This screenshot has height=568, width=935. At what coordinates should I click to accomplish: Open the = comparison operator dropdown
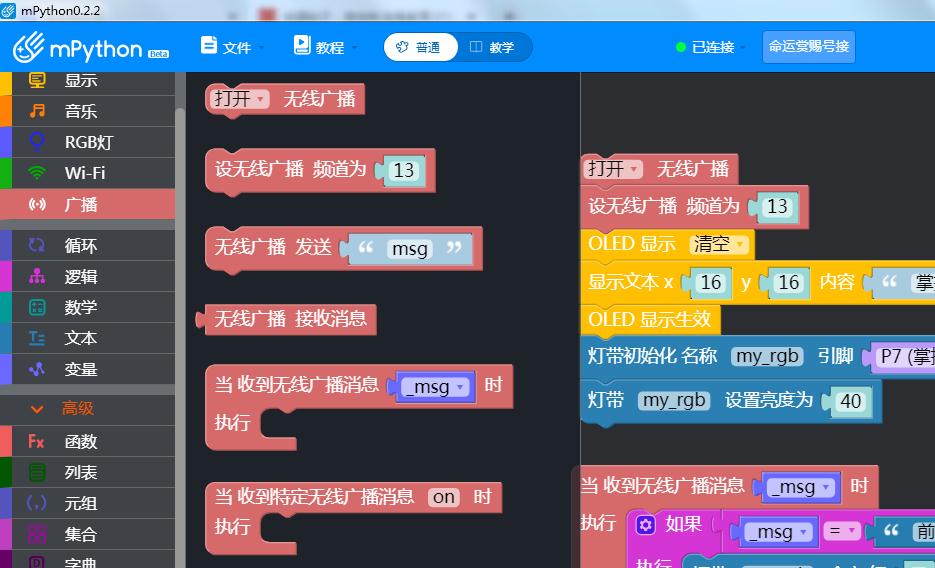coord(841,530)
